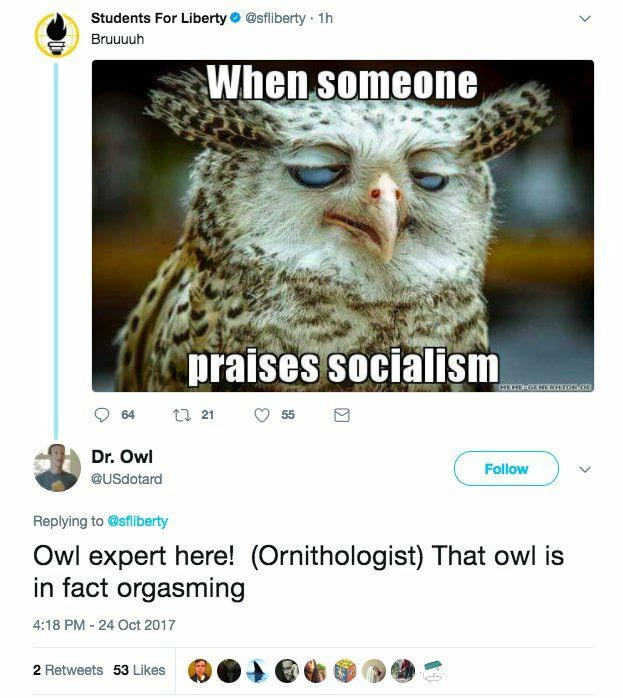The width and height of the screenshot is (623, 698).
Task: Click the blue verified badge
Action: pos(235,18)
